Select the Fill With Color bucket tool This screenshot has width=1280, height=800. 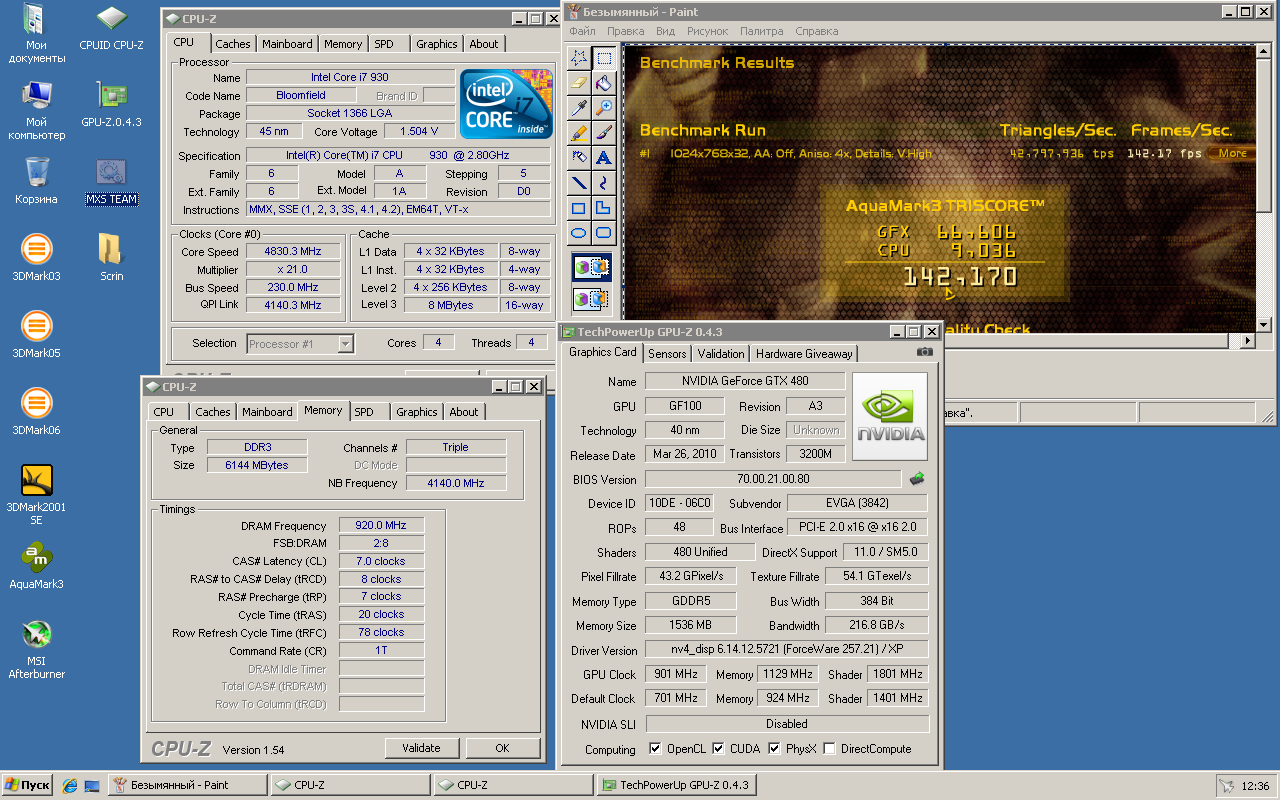pyautogui.click(x=604, y=83)
